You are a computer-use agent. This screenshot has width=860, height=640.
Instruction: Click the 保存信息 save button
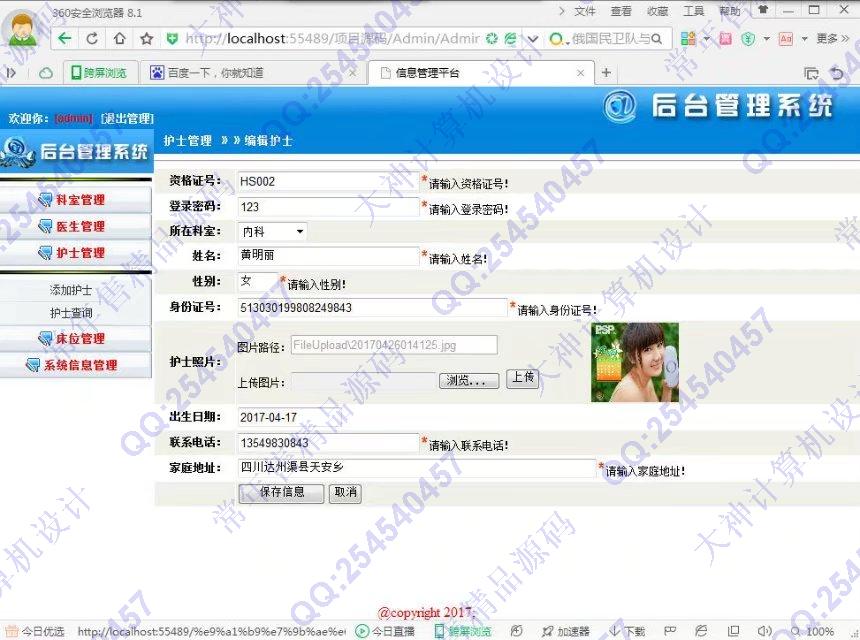tap(281, 492)
